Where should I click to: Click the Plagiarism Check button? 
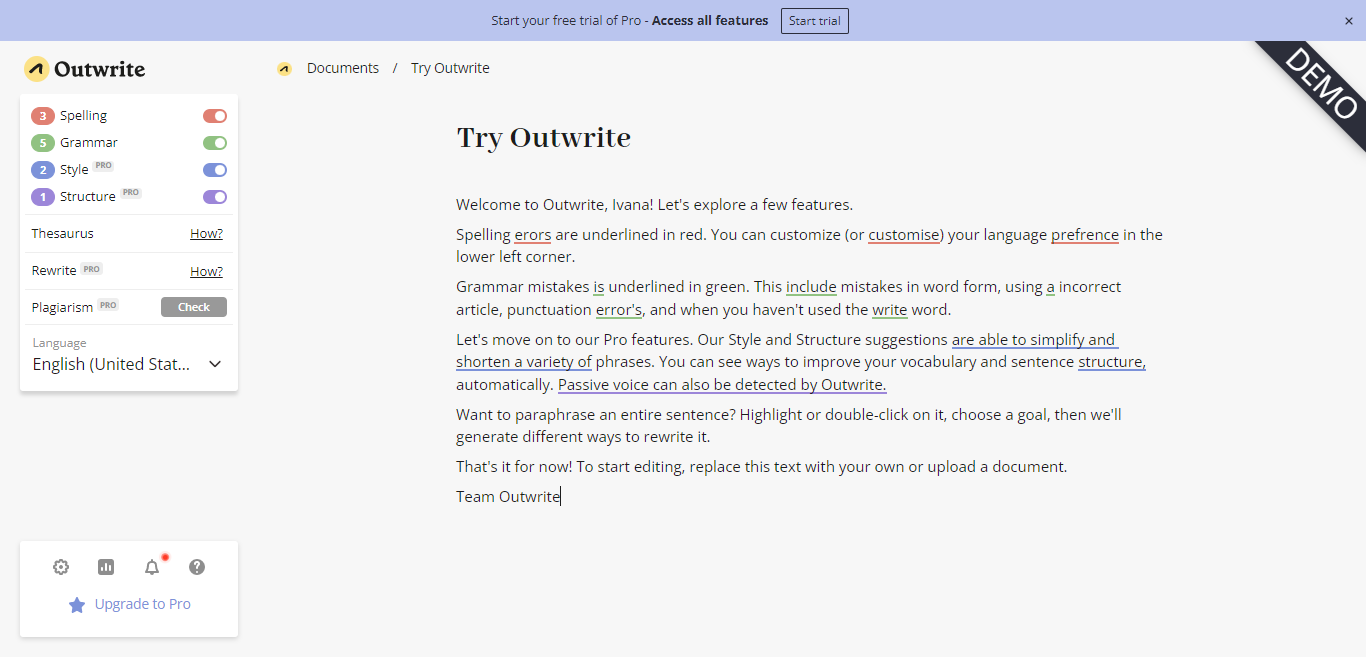193,307
